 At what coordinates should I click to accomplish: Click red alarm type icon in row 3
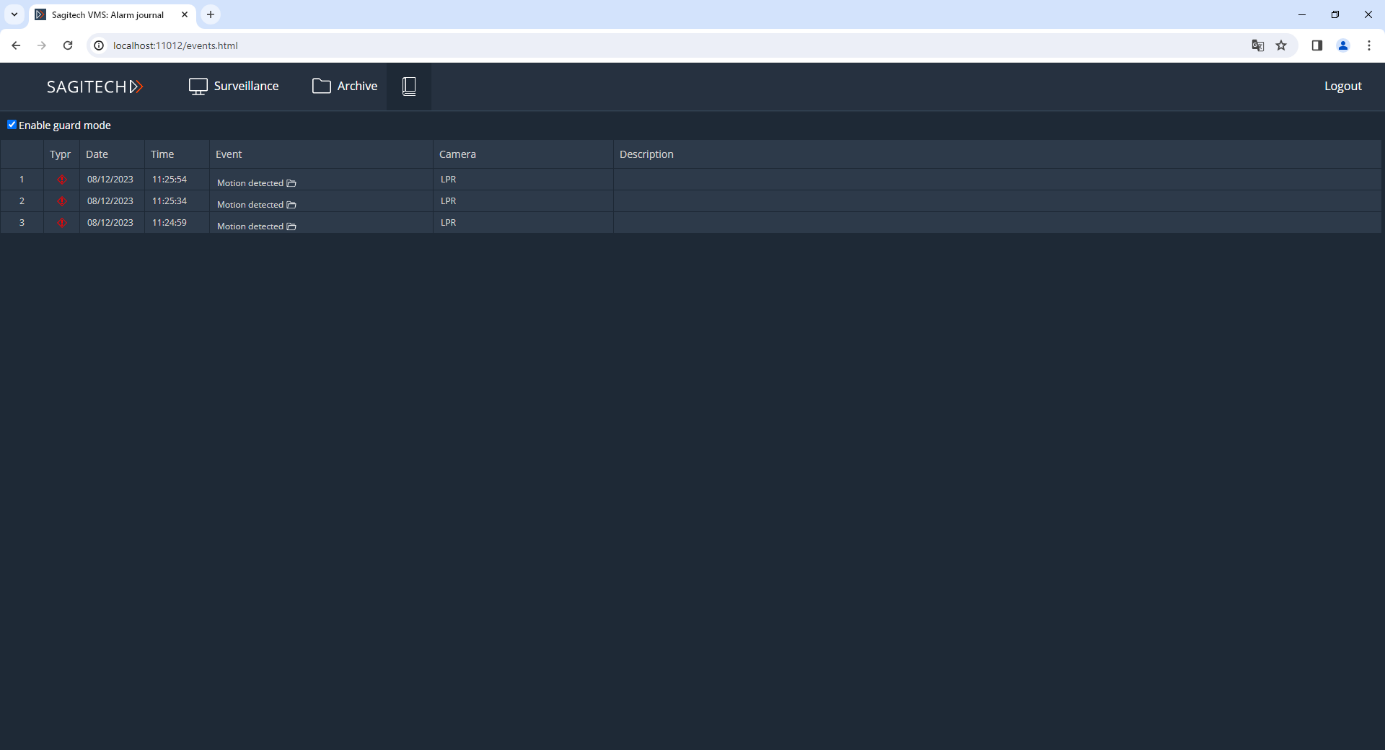click(x=61, y=223)
